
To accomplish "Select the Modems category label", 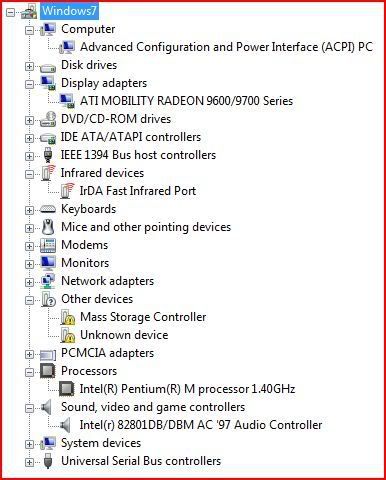I will 85,245.
